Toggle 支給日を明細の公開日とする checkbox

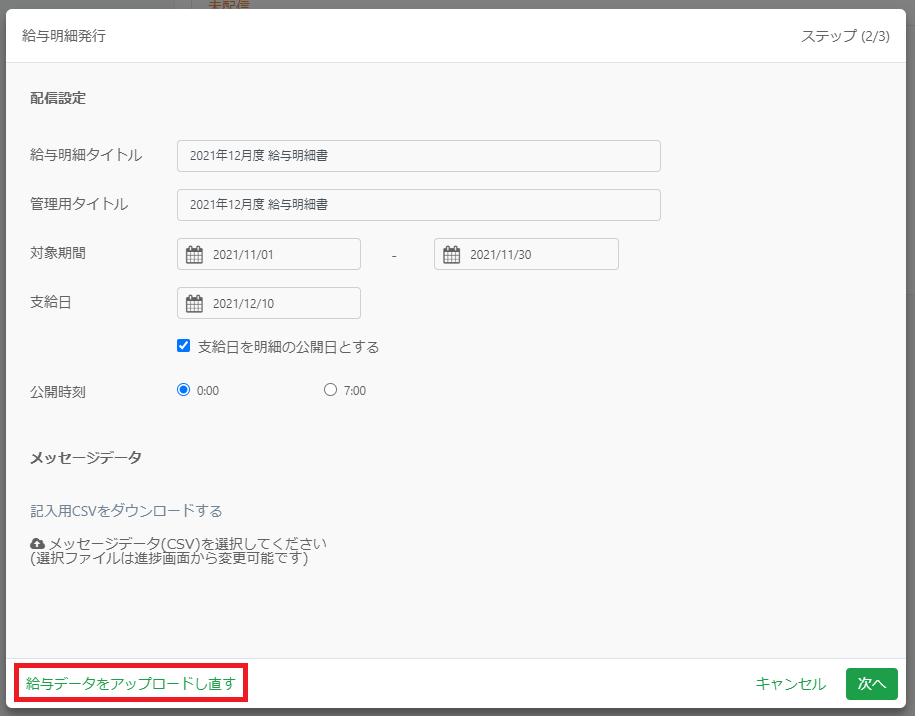click(x=183, y=346)
